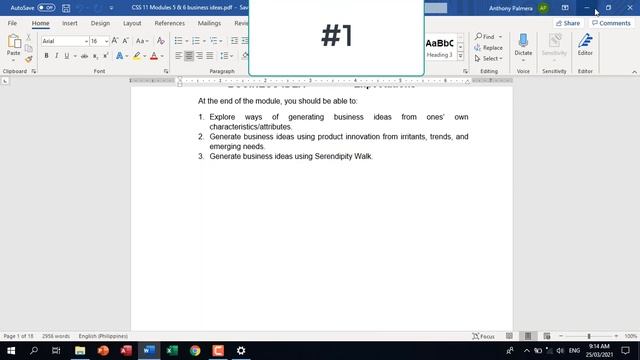Toggle Italic formatting
Viewport: 640px width, 360px height.
click(x=56, y=56)
